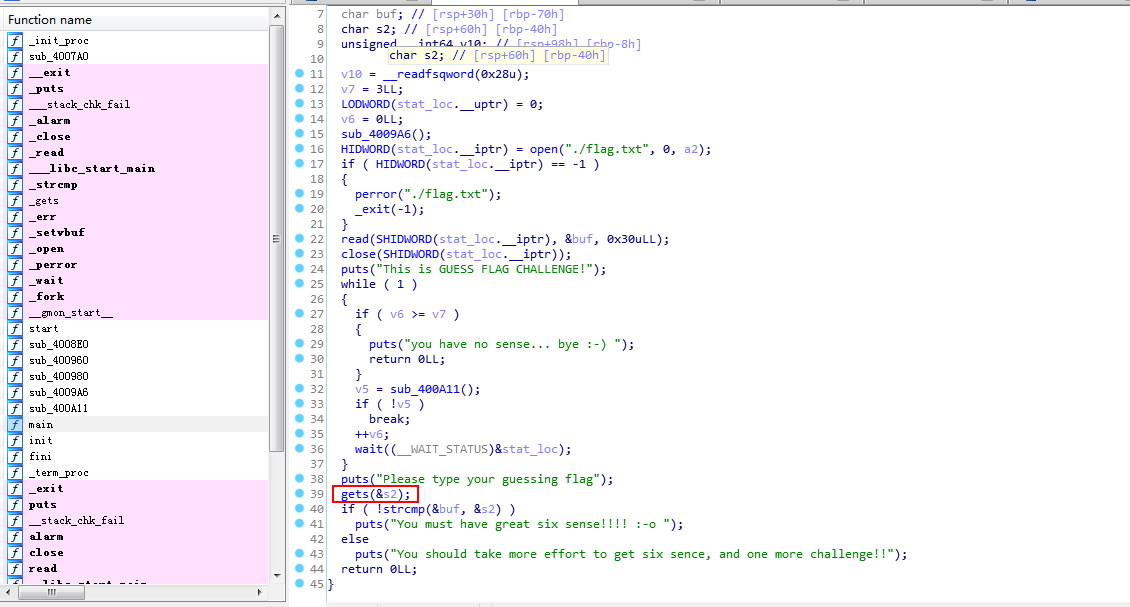Click the function icon beside main
Viewport: 1130px width, 607px height.
click(15, 424)
